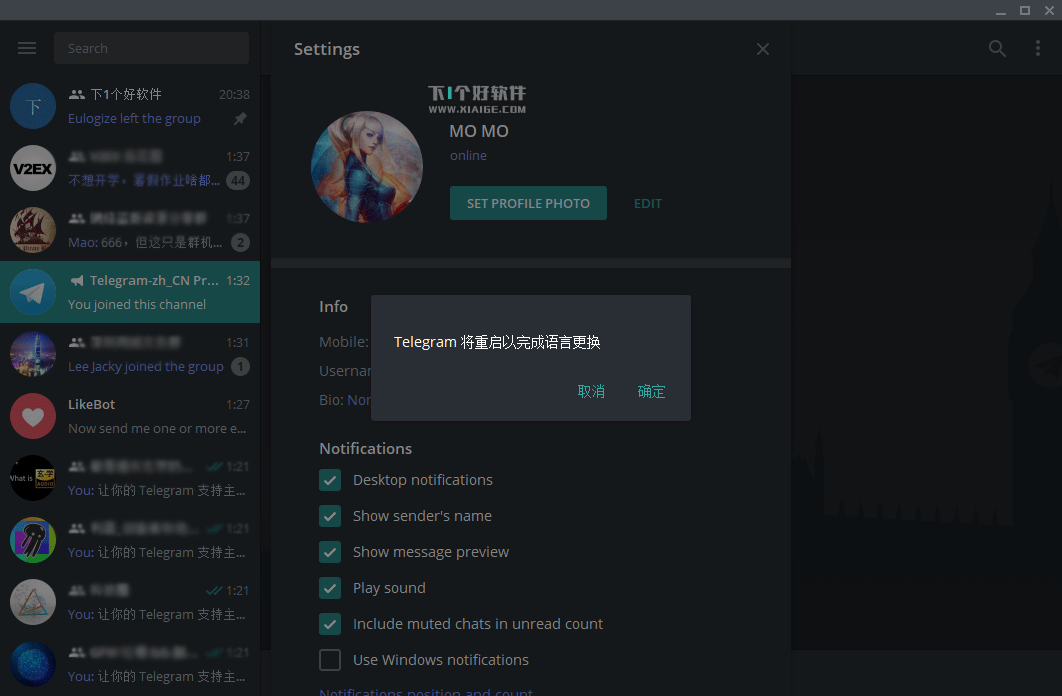Click the You joined this channel text

pos(137,305)
